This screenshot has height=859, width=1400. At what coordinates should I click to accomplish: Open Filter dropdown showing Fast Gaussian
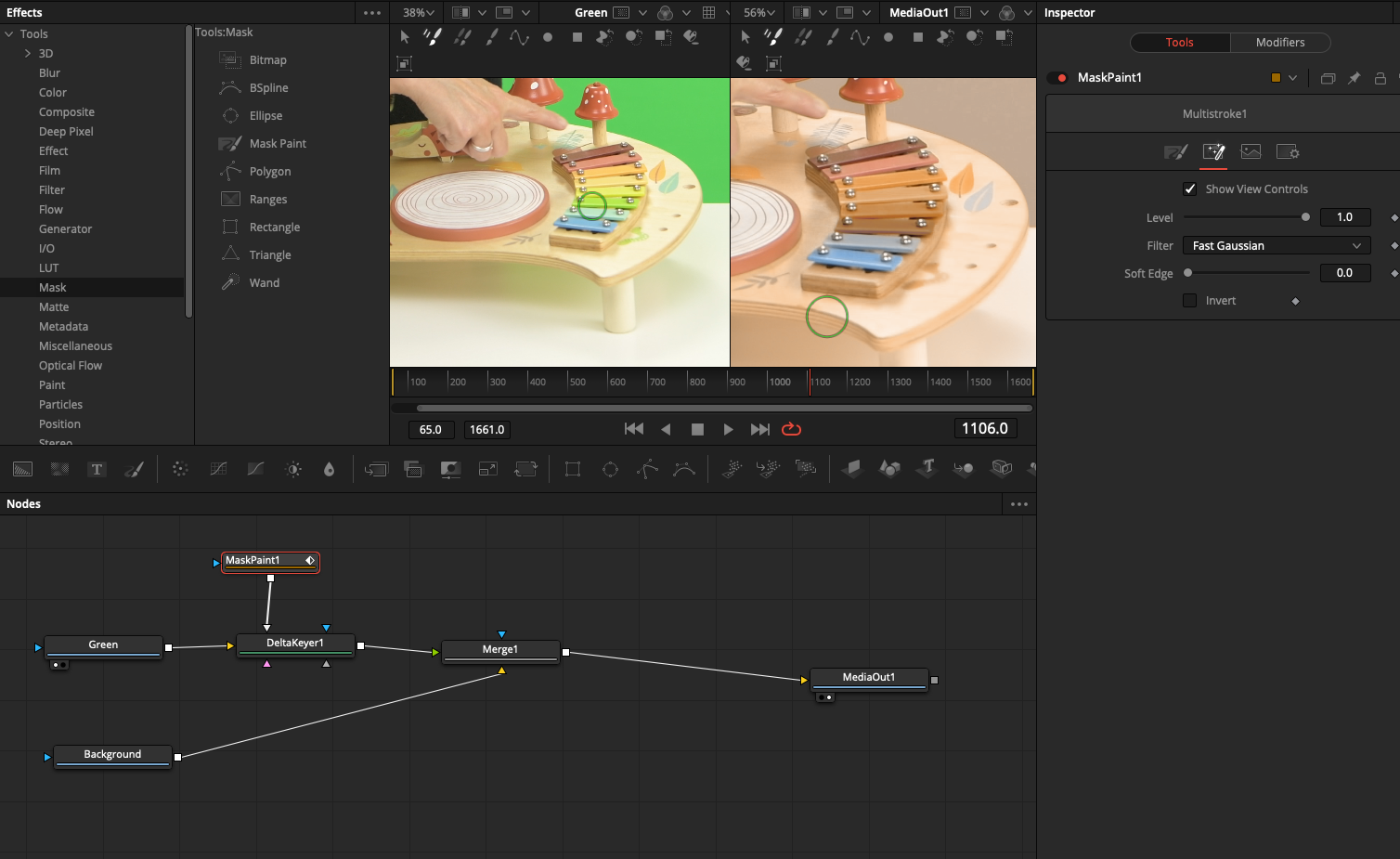click(x=1277, y=245)
